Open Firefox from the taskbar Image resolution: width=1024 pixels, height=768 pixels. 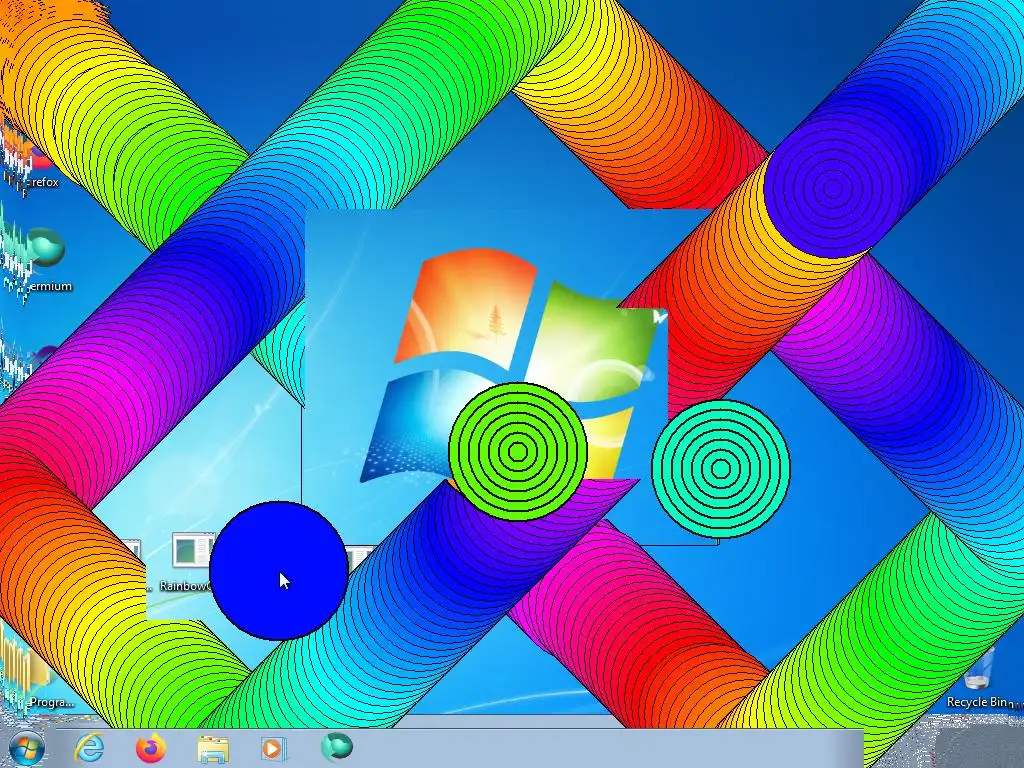coord(150,748)
